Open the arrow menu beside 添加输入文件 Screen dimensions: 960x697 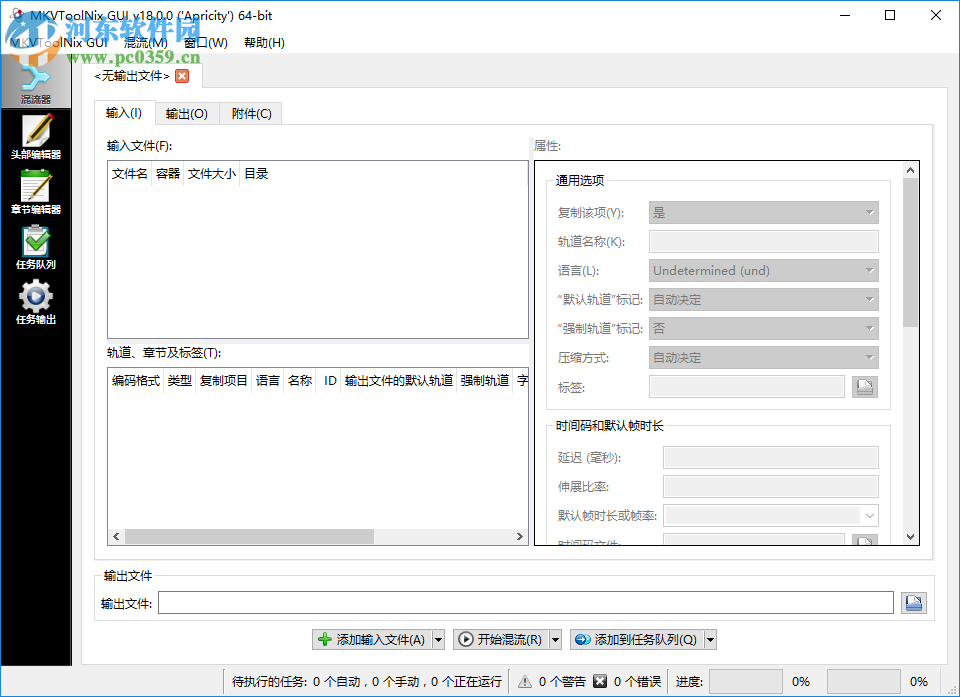(437, 639)
